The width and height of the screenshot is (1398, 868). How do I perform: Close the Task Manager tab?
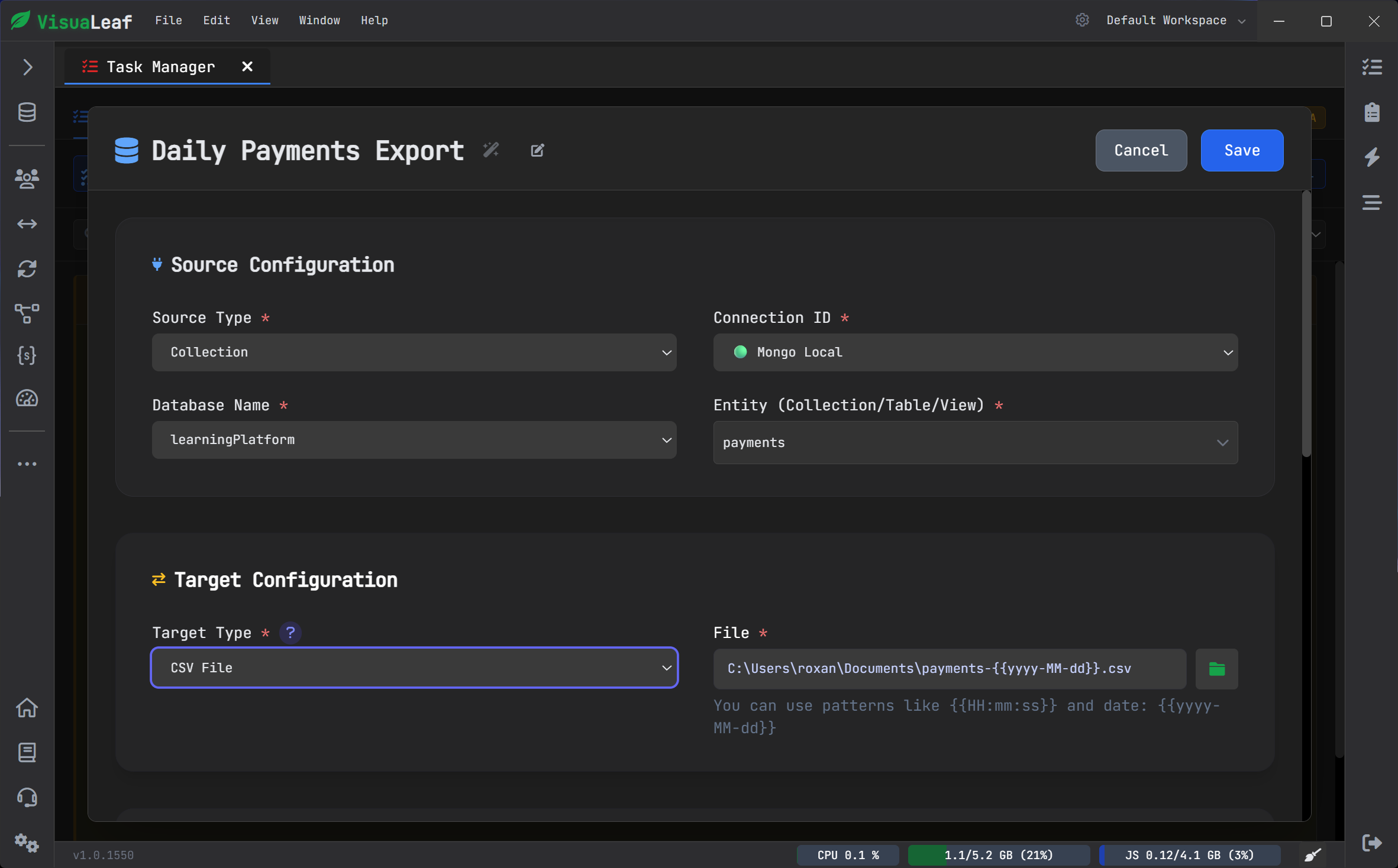point(247,66)
